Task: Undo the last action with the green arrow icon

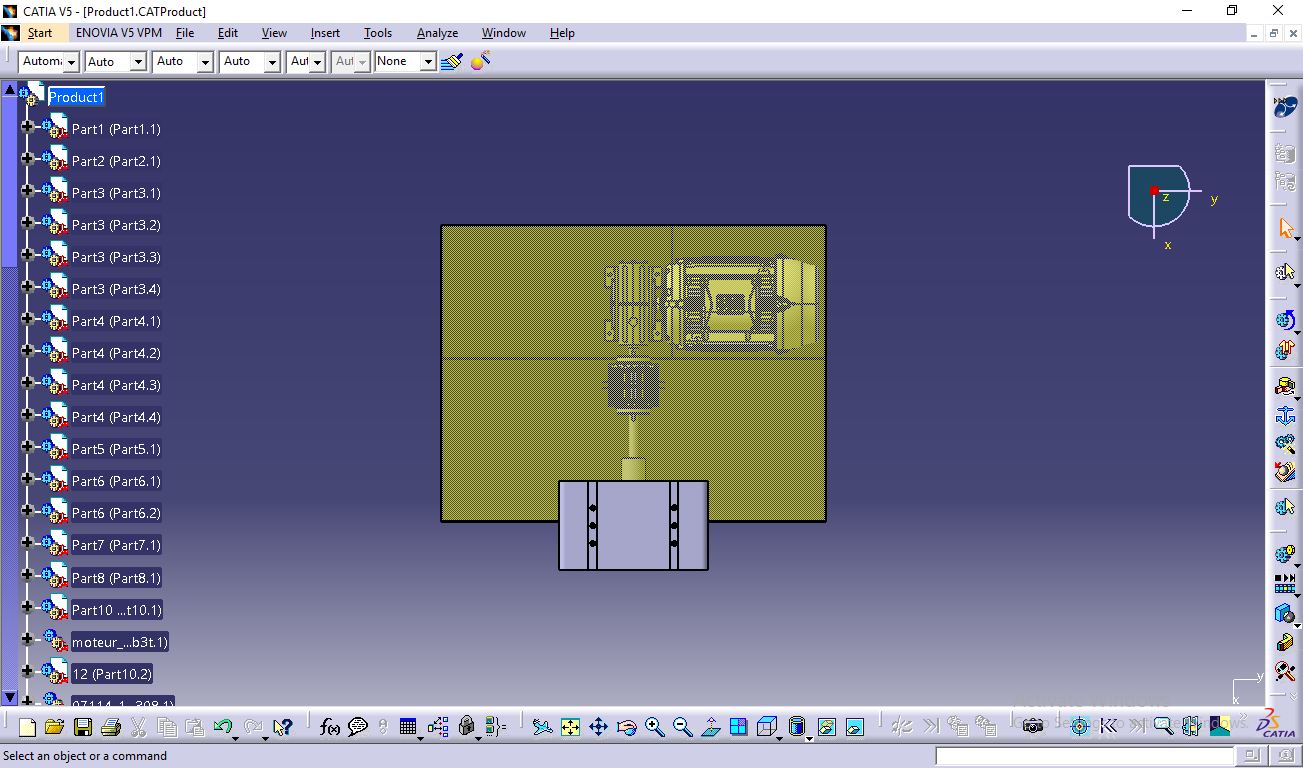Action: tap(223, 727)
